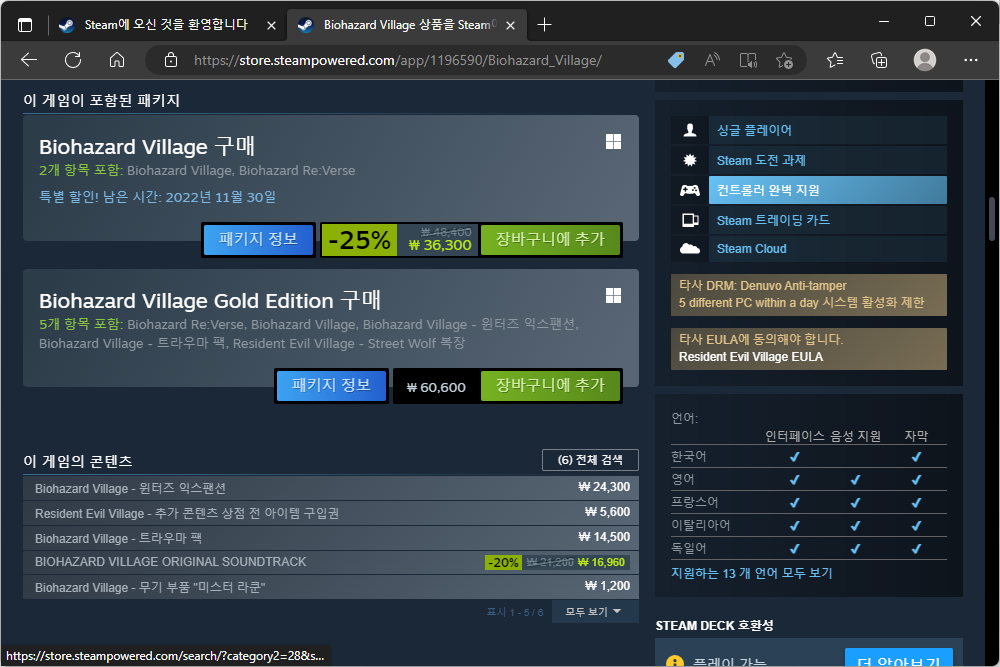Click Windows icon on Biohazard Village package
This screenshot has height=667, width=1000.
tap(614, 142)
